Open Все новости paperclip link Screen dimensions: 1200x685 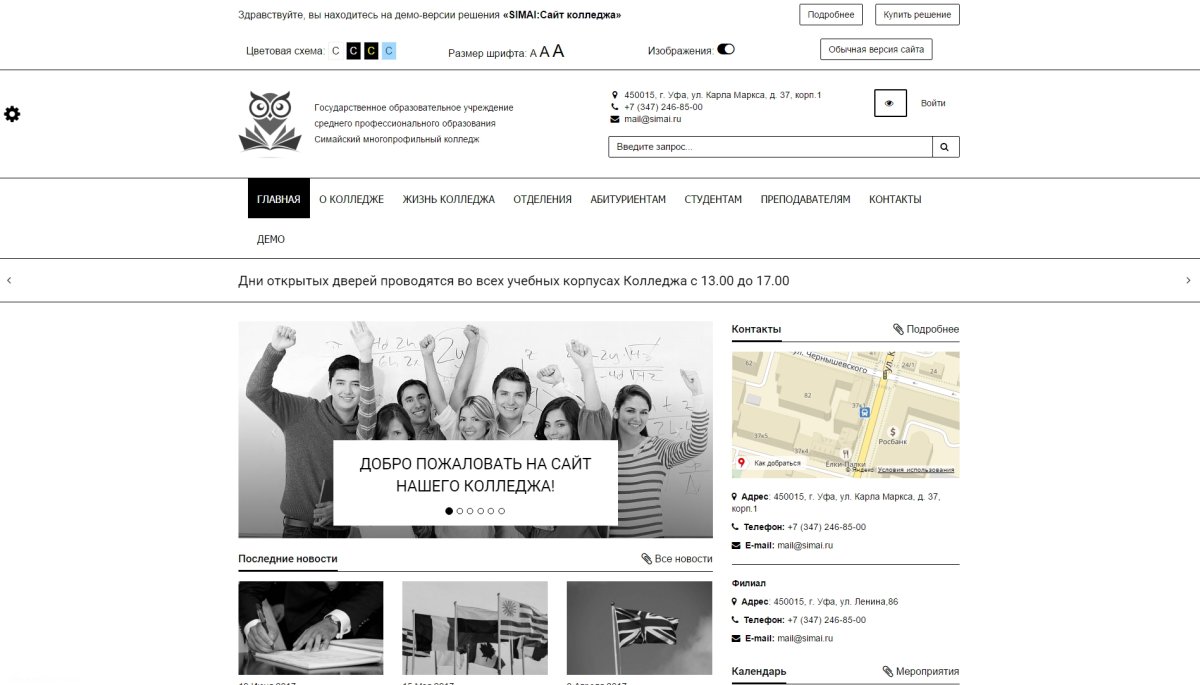click(x=677, y=559)
